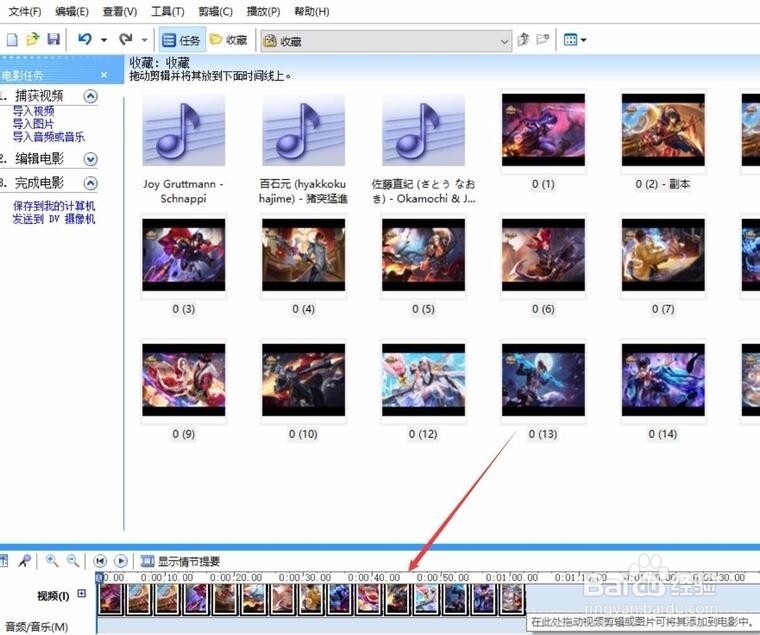The image size is (760, 635).
Task: Toggle the 任务 tasks pane button
Action: coord(181,40)
